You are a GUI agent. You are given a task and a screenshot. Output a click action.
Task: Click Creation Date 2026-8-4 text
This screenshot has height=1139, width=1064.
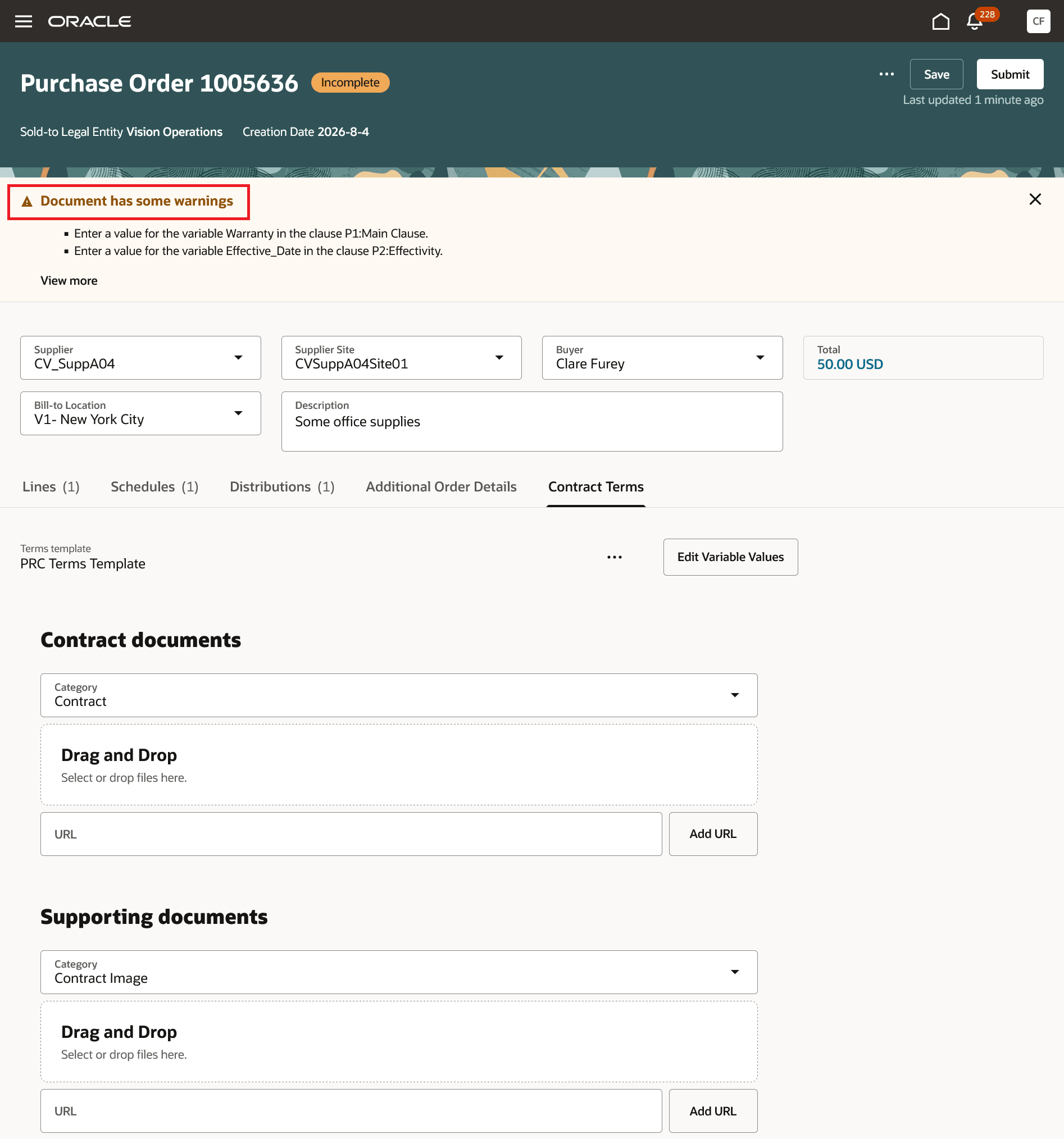click(x=306, y=132)
